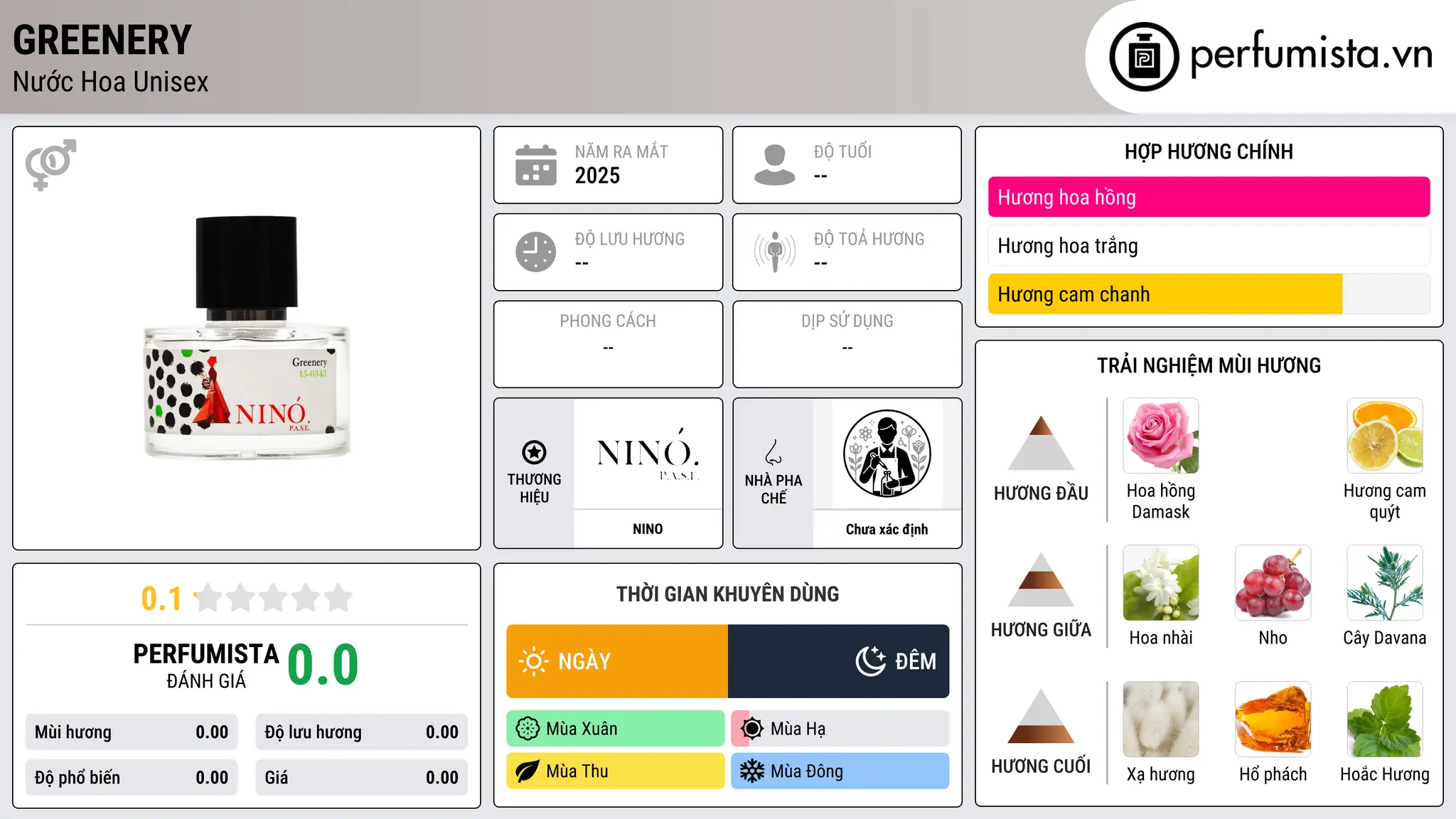Click the person icon beside Độ Tuổi
Viewport: 1456px width, 819px height.
[775, 165]
